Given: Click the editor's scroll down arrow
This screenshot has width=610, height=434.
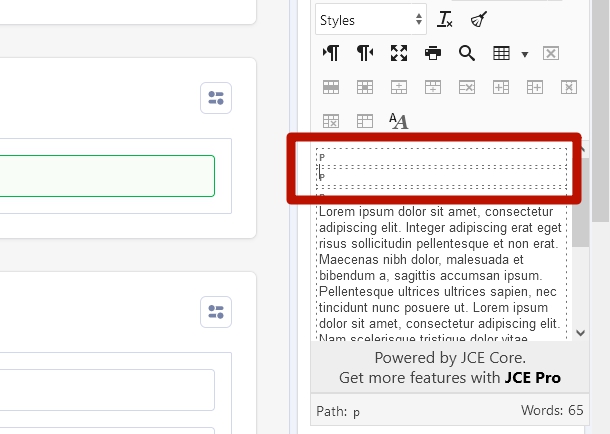Looking at the screenshot, I should (580, 333).
